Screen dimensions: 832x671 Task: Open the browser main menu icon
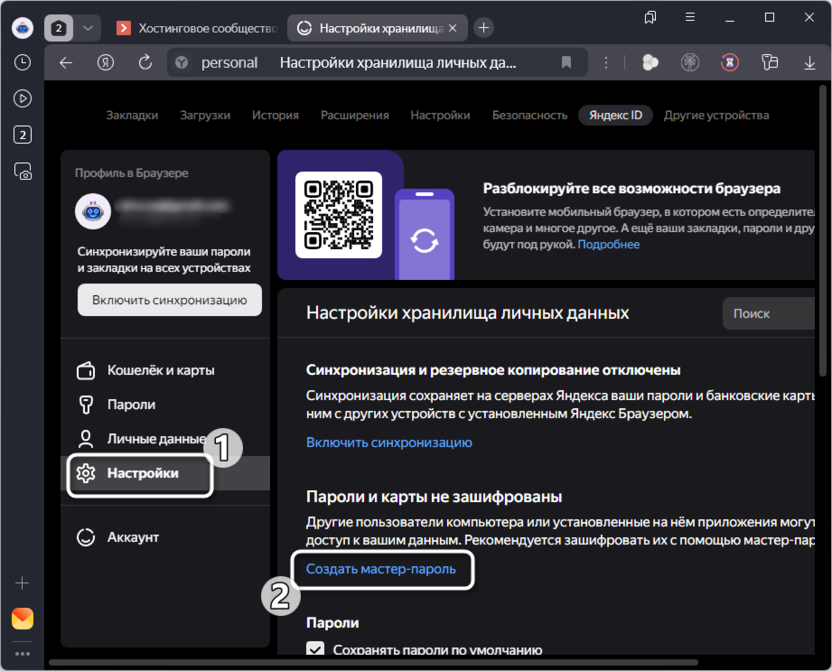click(690, 18)
